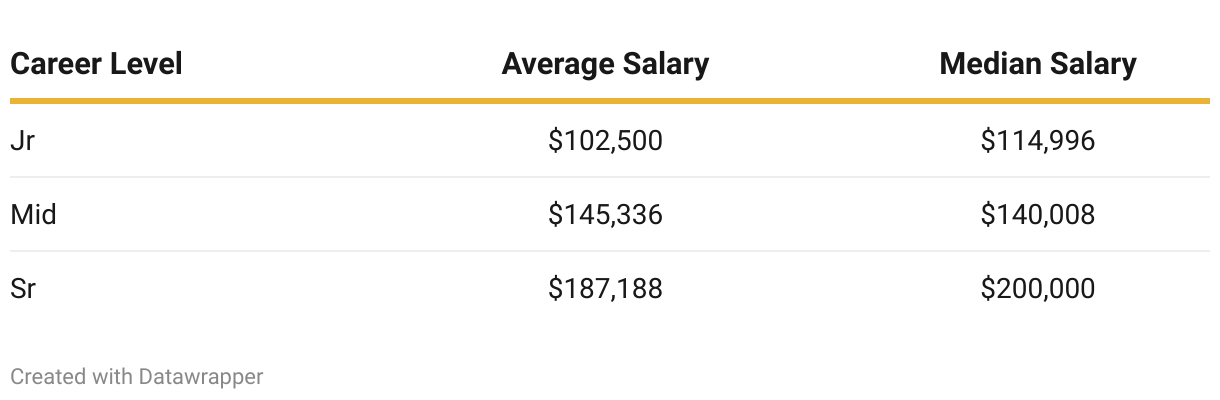The height and width of the screenshot is (400, 1220).
Task: Click the $200,000 median salary value
Action: (x=1038, y=288)
